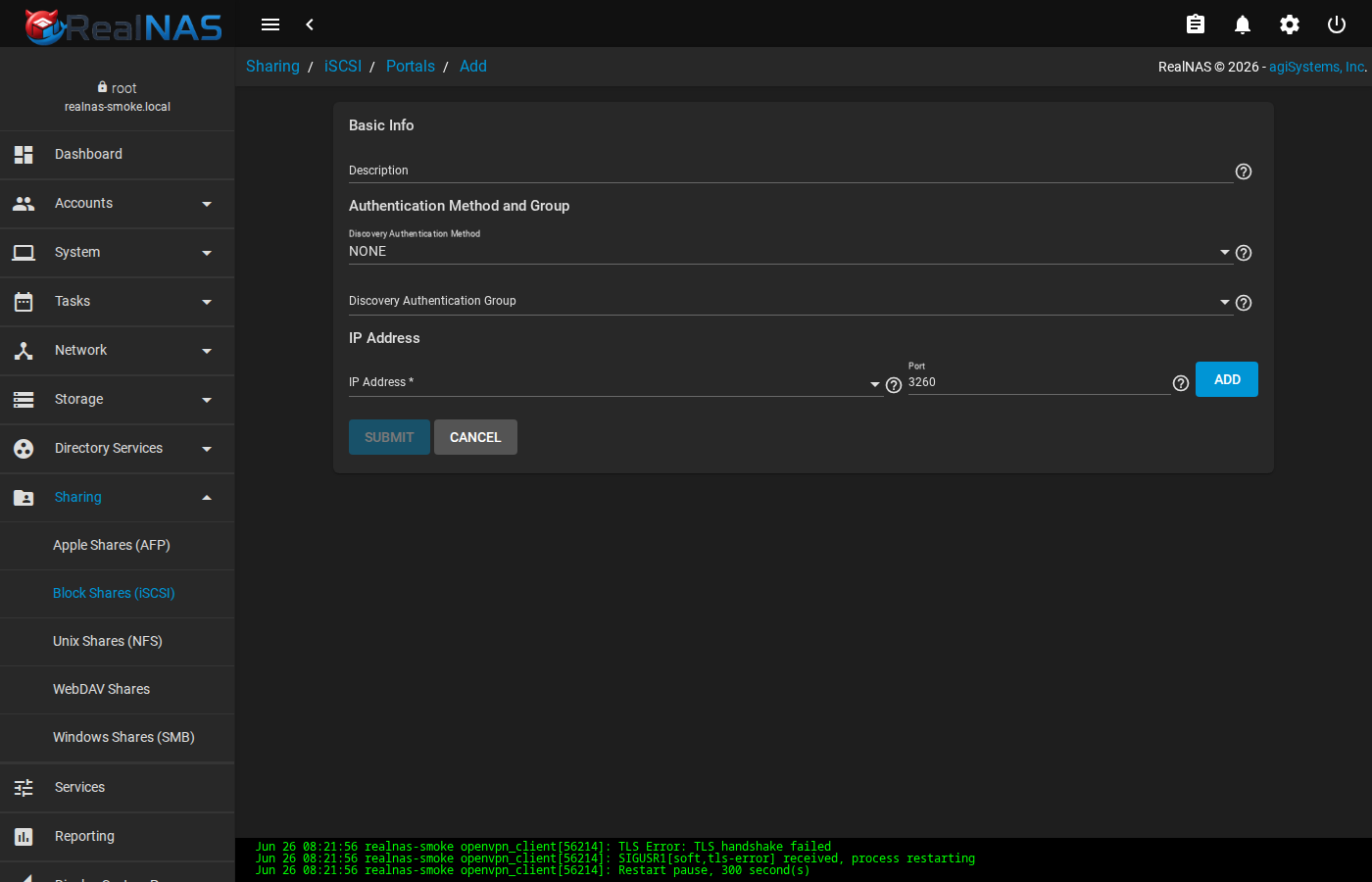Open the IP Address dropdown
Image resolution: width=1372 pixels, height=882 pixels.
614,383
